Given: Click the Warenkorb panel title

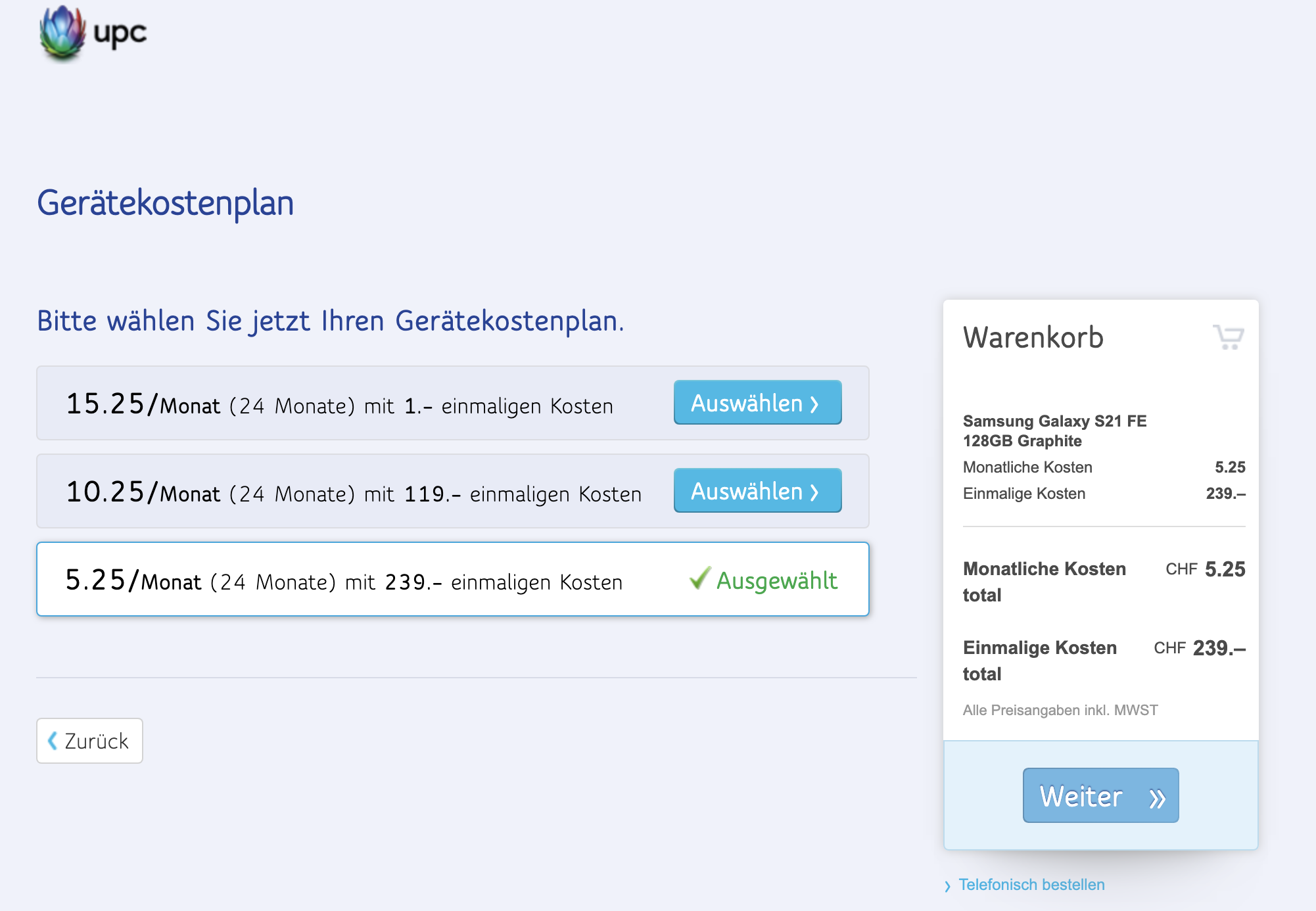Looking at the screenshot, I should (1033, 338).
